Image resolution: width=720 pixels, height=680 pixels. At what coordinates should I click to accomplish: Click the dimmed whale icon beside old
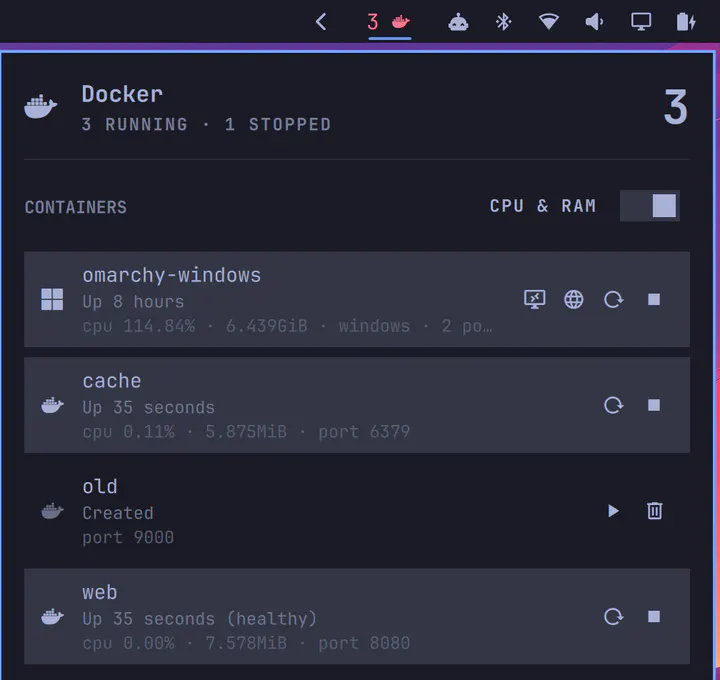click(x=52, y=511)
